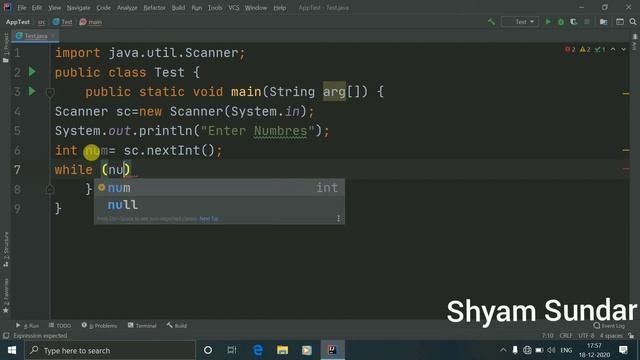Click the main method breadcrumb
This screenshot has height=360, width=640.
[91, 22]
